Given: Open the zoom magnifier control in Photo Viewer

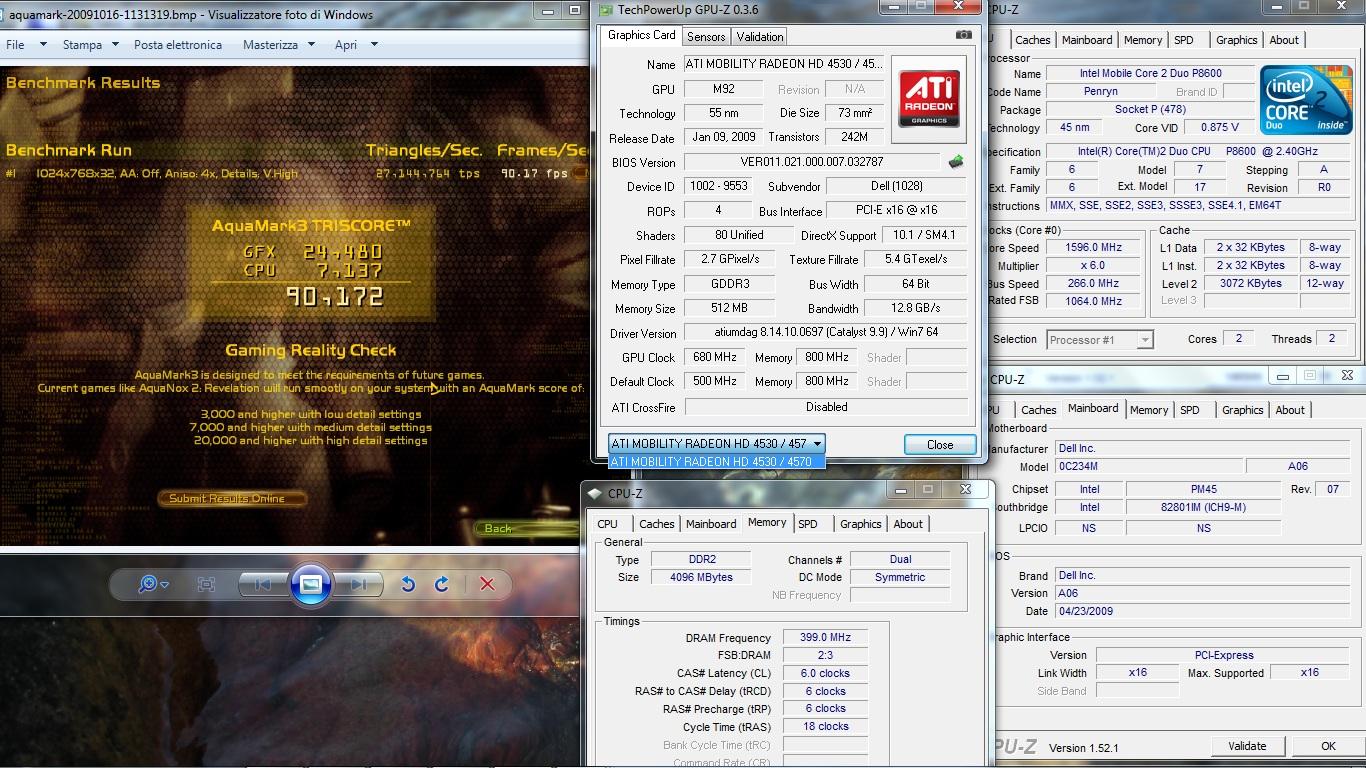Looking at the screenshot, I should click(153, 584).
